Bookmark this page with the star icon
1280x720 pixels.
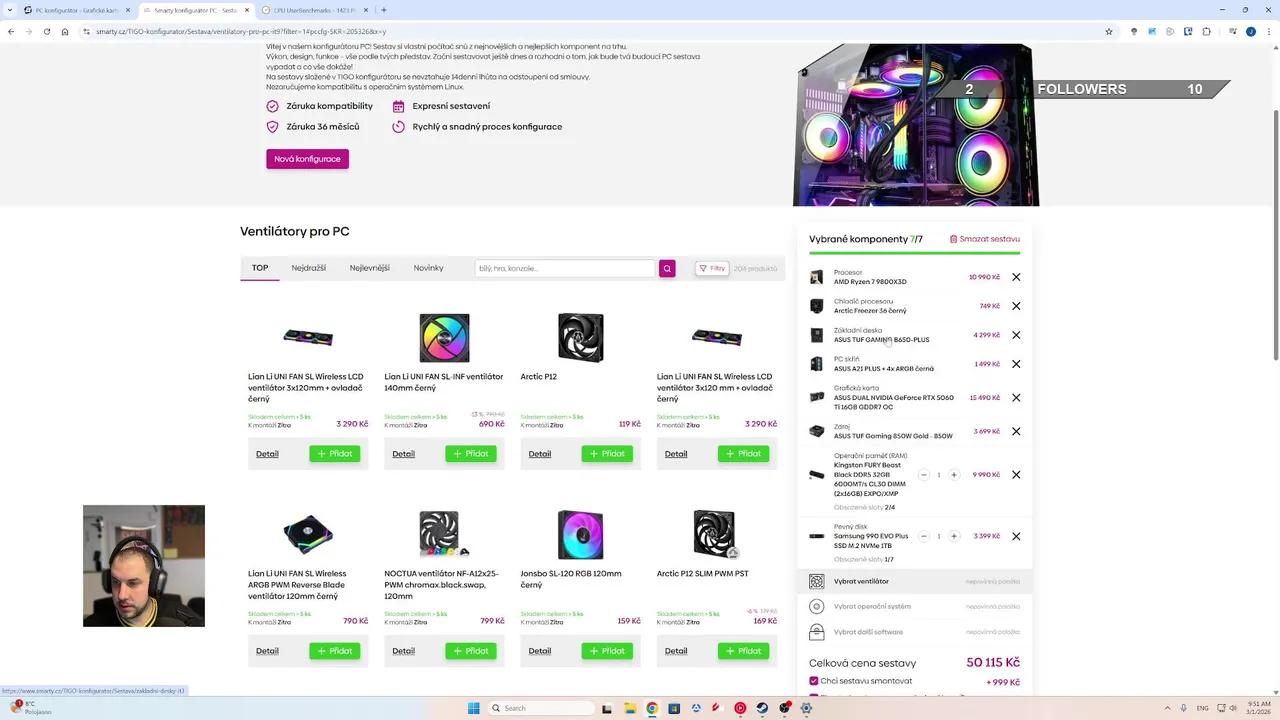pos(1109,31)
